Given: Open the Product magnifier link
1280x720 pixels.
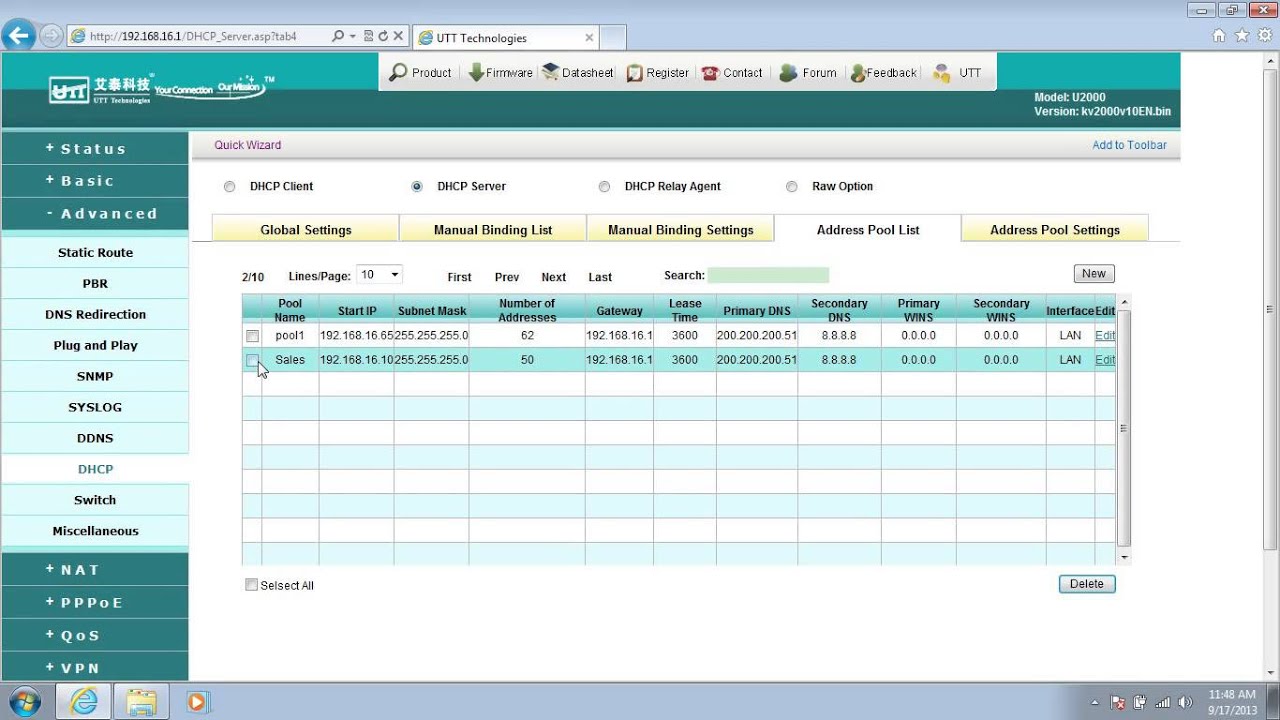Looking at the screenshot, I should pos(420,73).
